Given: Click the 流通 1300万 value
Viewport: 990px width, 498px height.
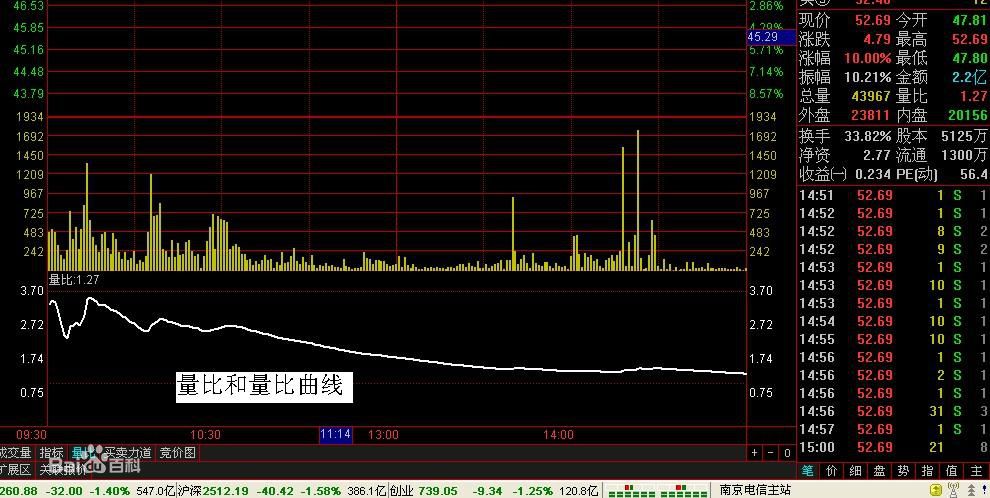Looking at the screenshot, I should [x=963, y=155].
